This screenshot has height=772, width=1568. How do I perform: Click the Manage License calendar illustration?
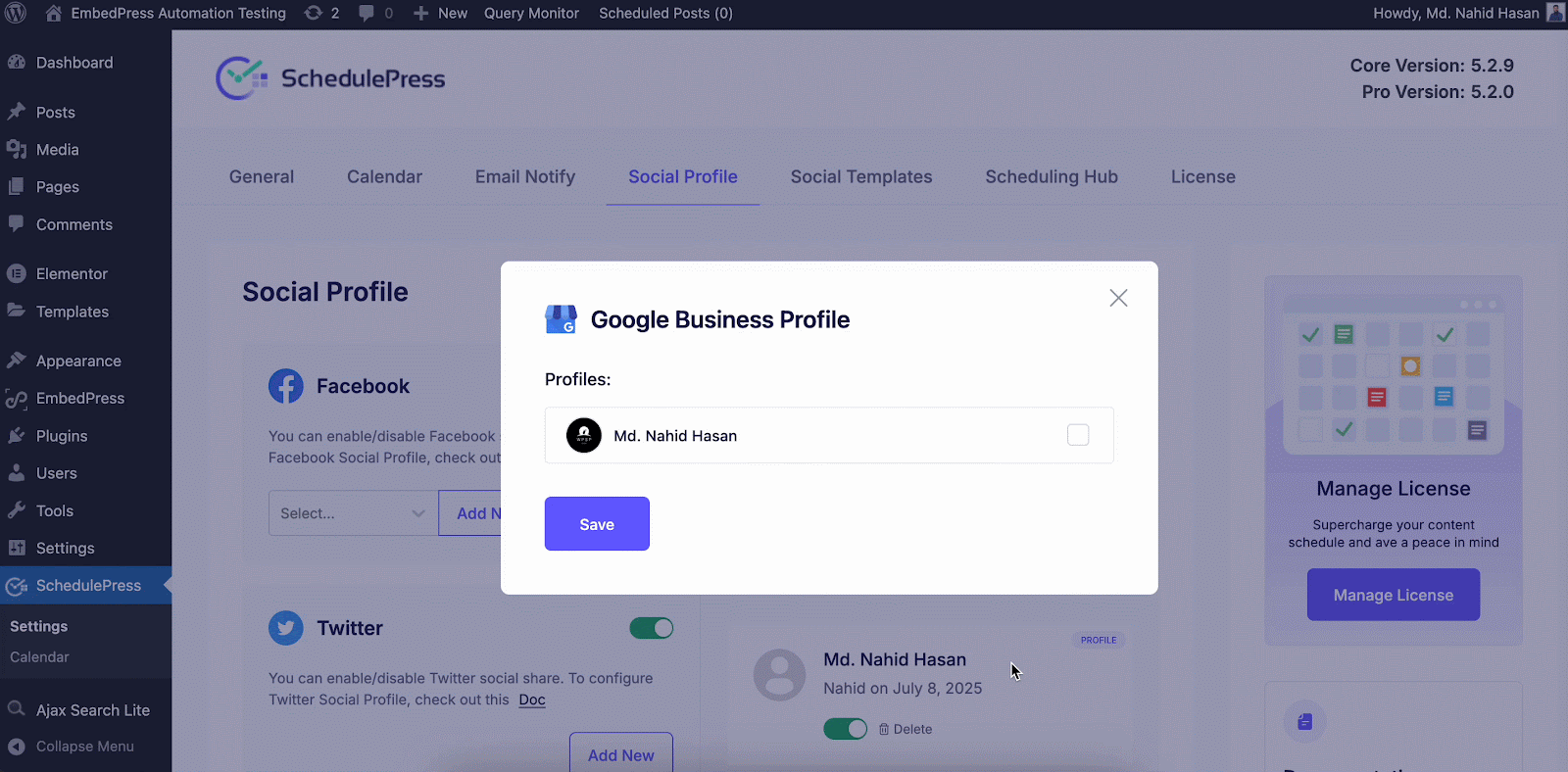pos(1394,372)
